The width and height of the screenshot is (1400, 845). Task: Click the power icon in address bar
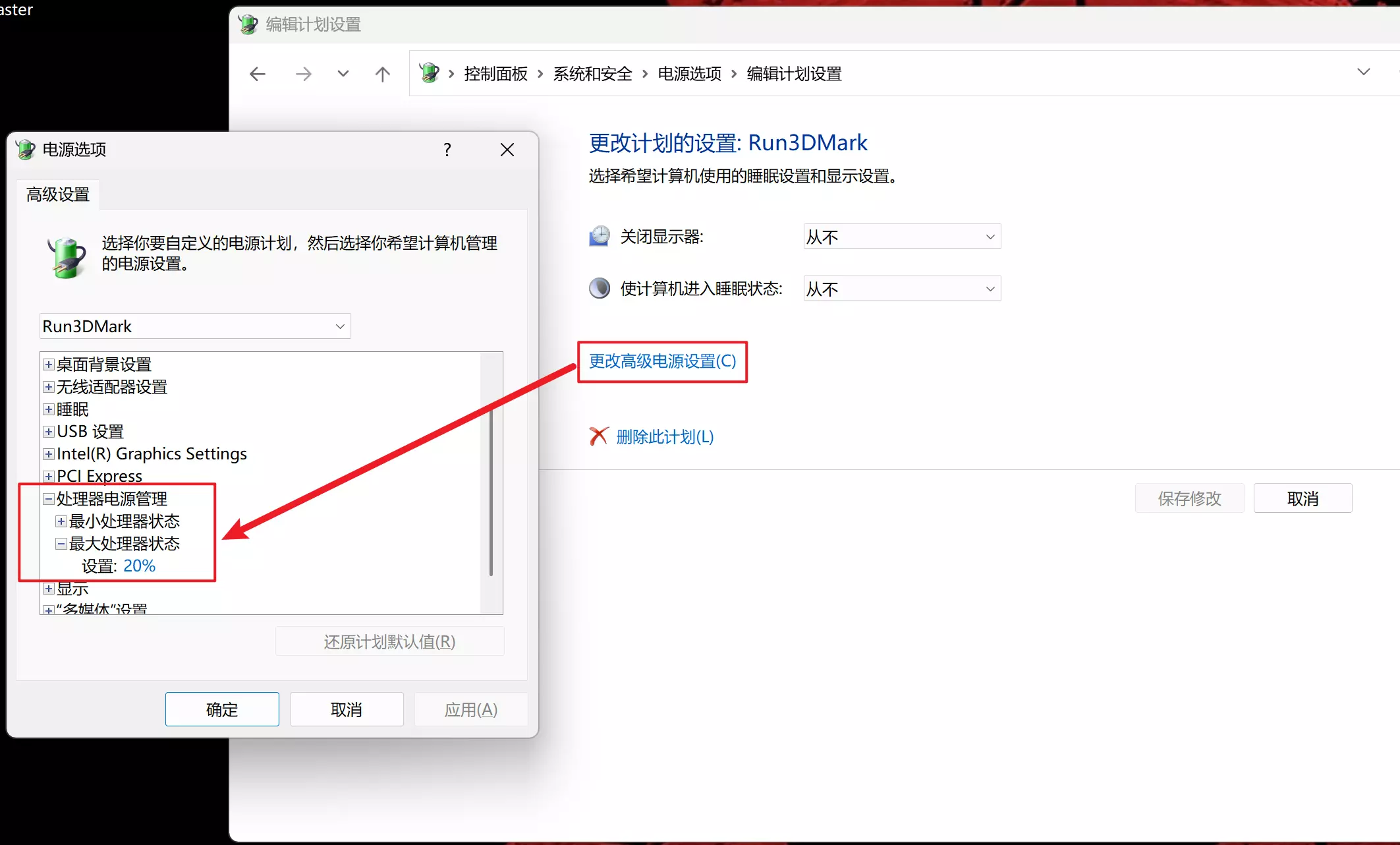(x=430, y=73)
